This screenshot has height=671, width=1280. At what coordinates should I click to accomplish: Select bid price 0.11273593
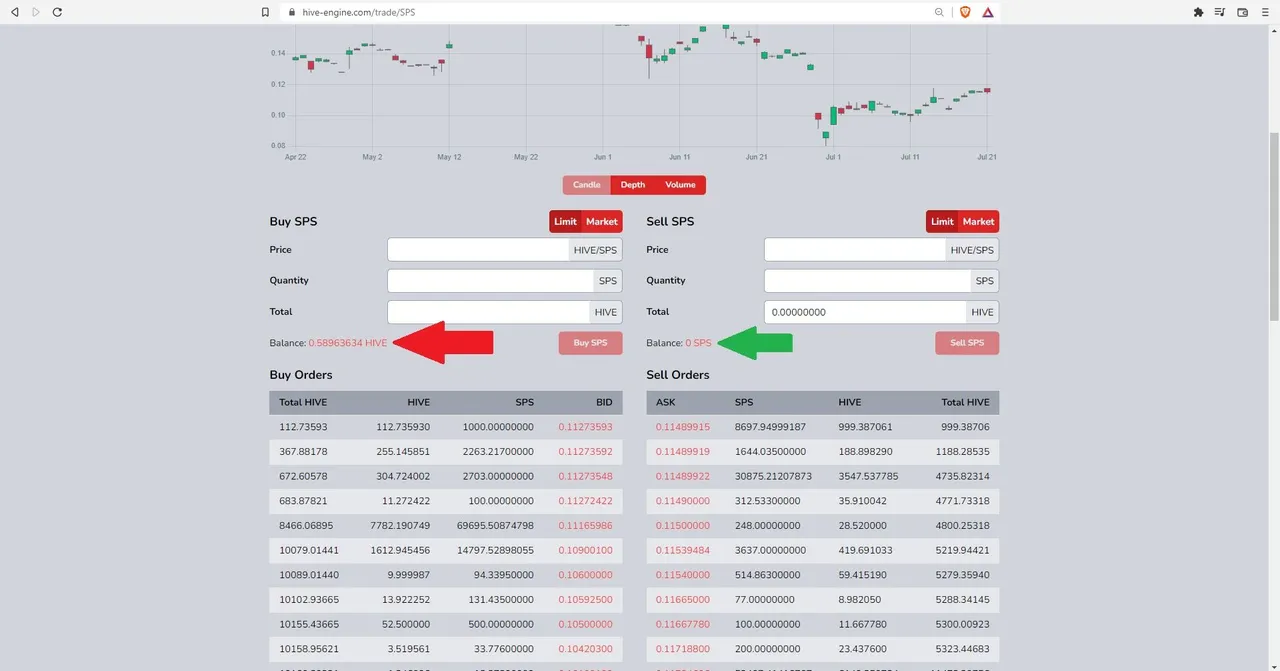[585, 427]
